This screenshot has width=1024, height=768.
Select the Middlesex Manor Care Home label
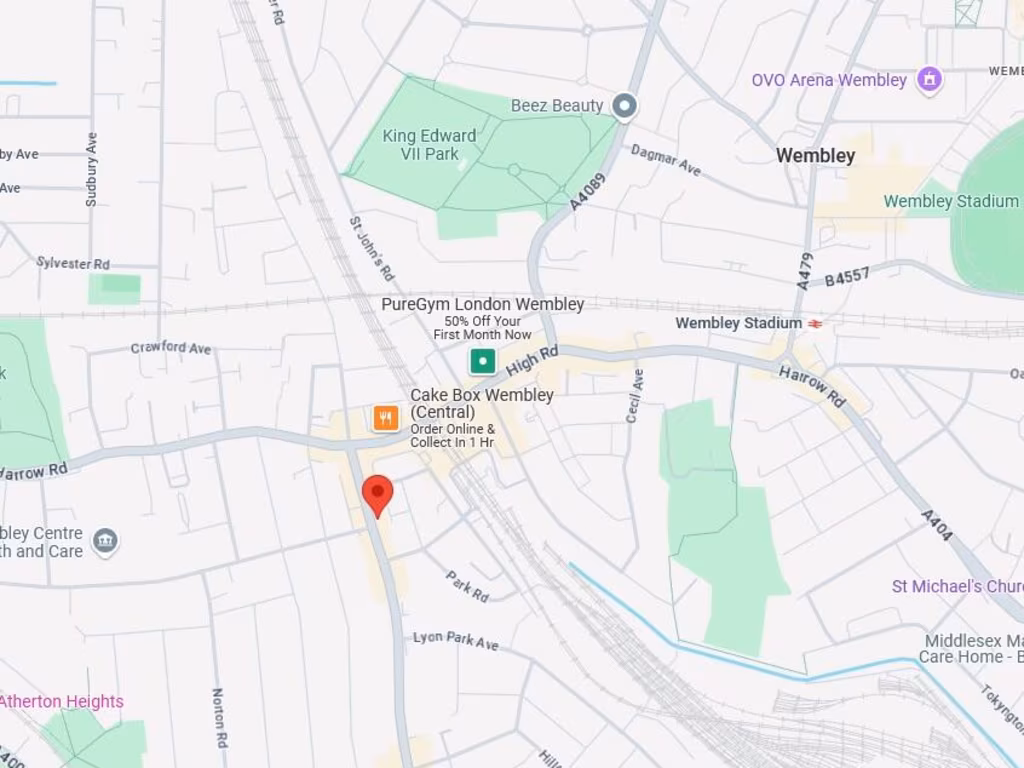tap(972, 648)
